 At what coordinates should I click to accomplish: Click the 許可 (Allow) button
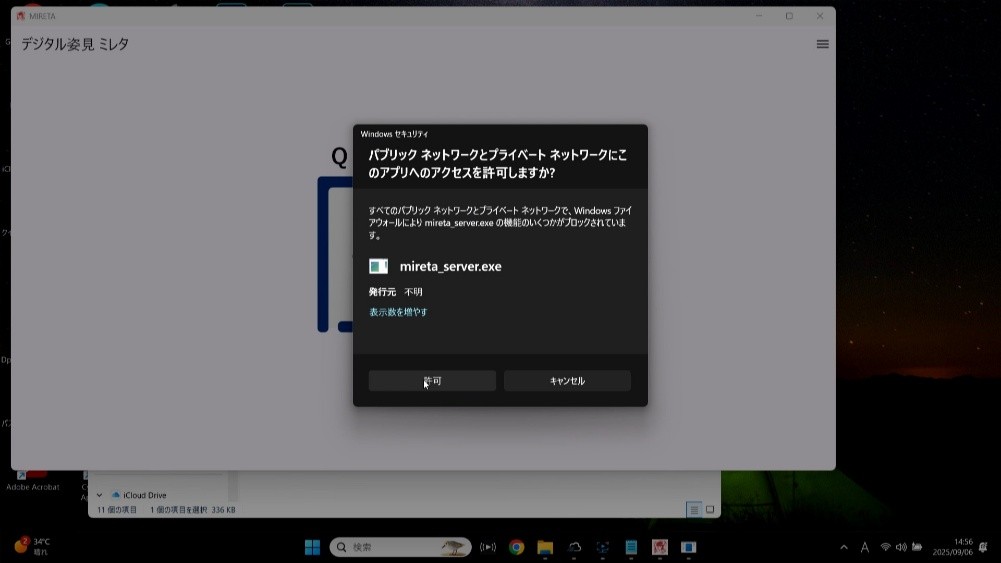432,381
